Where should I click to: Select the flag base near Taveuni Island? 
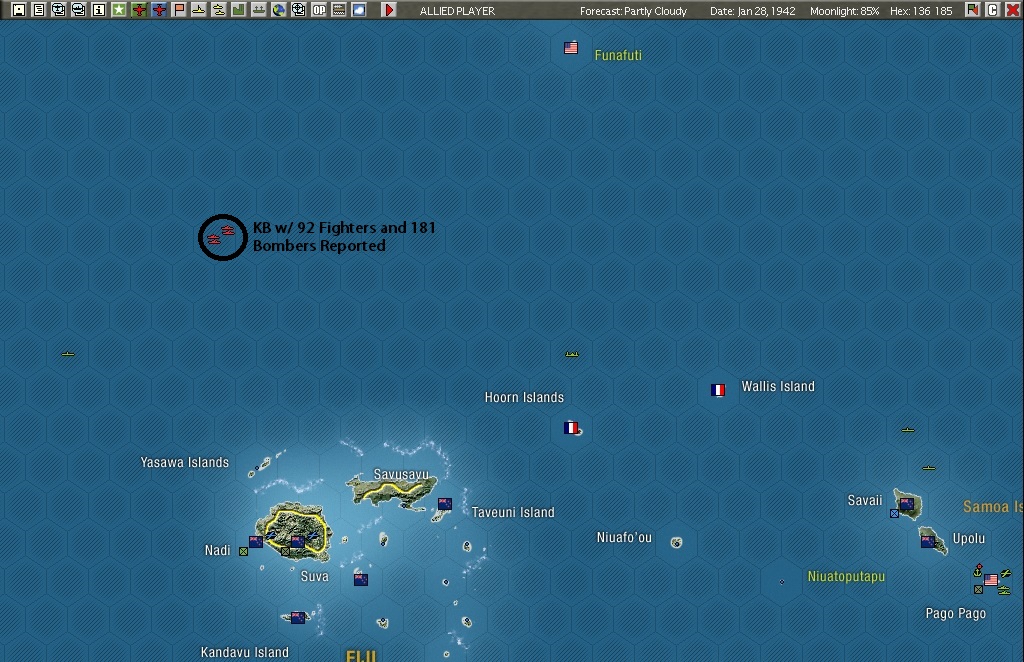pos(445,504)
